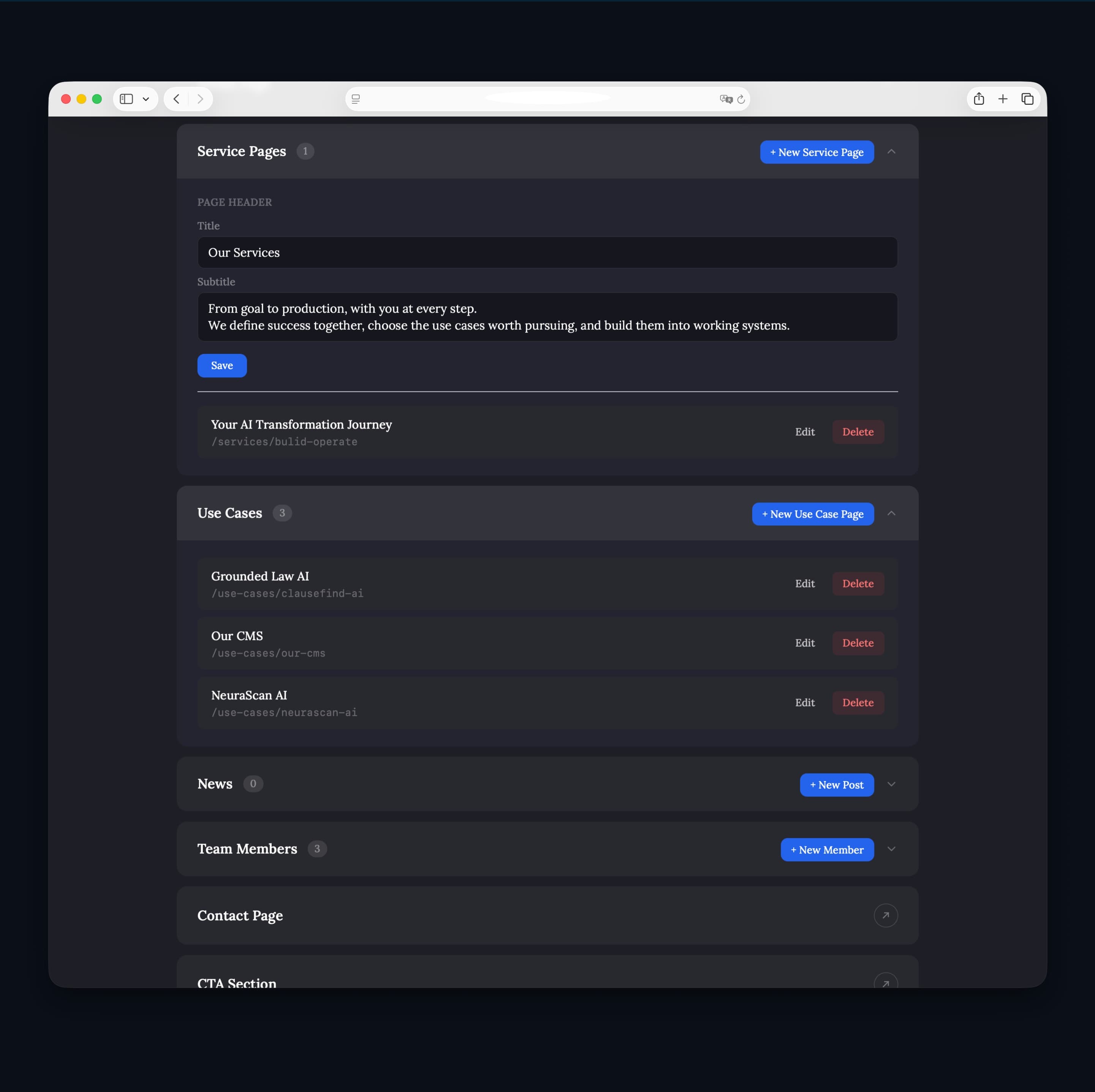Click the + New Service Page button

(x=817, y=152)
